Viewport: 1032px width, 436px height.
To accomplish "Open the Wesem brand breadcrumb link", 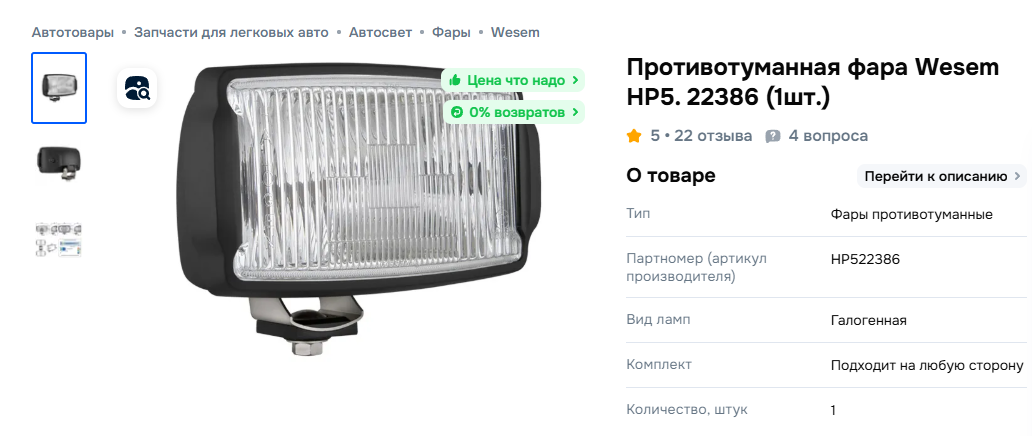I will point(515,32).
